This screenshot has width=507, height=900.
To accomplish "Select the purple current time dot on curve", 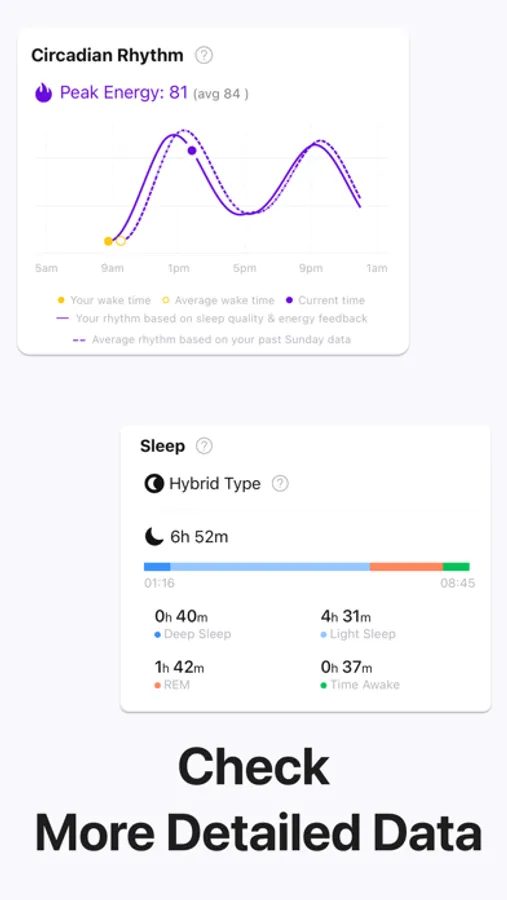I will point(192,150).
